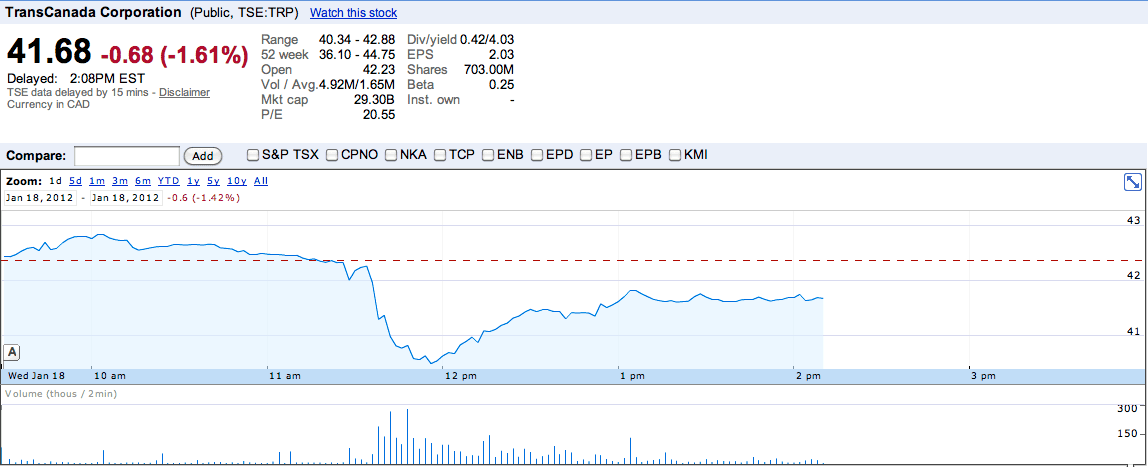1148x467 pixels.
Task: Click the Mkt cap value 29.30B
Action: click(x=374, y=100)
